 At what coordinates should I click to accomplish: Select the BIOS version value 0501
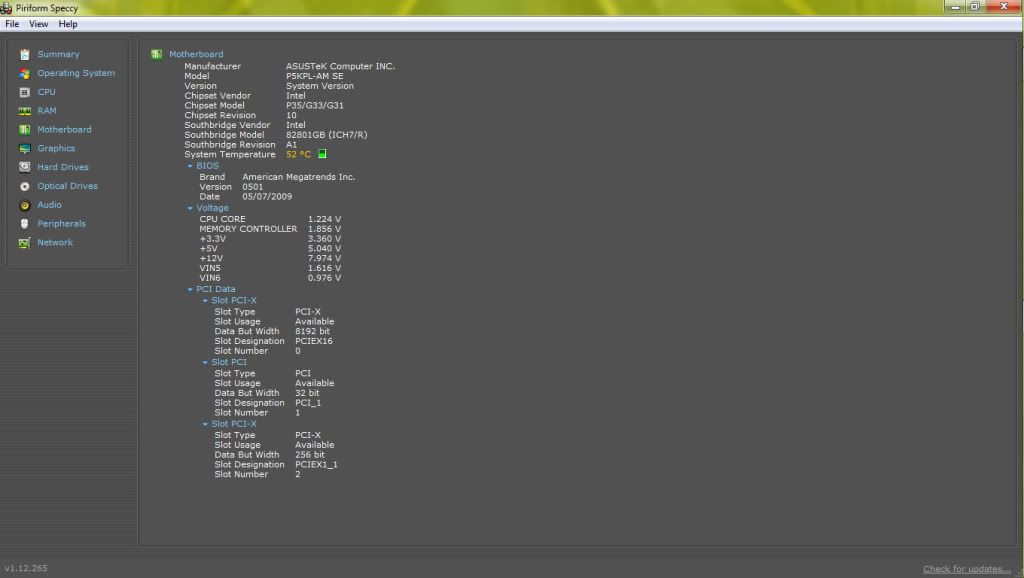pyautogui.click(x=253, y=187)
